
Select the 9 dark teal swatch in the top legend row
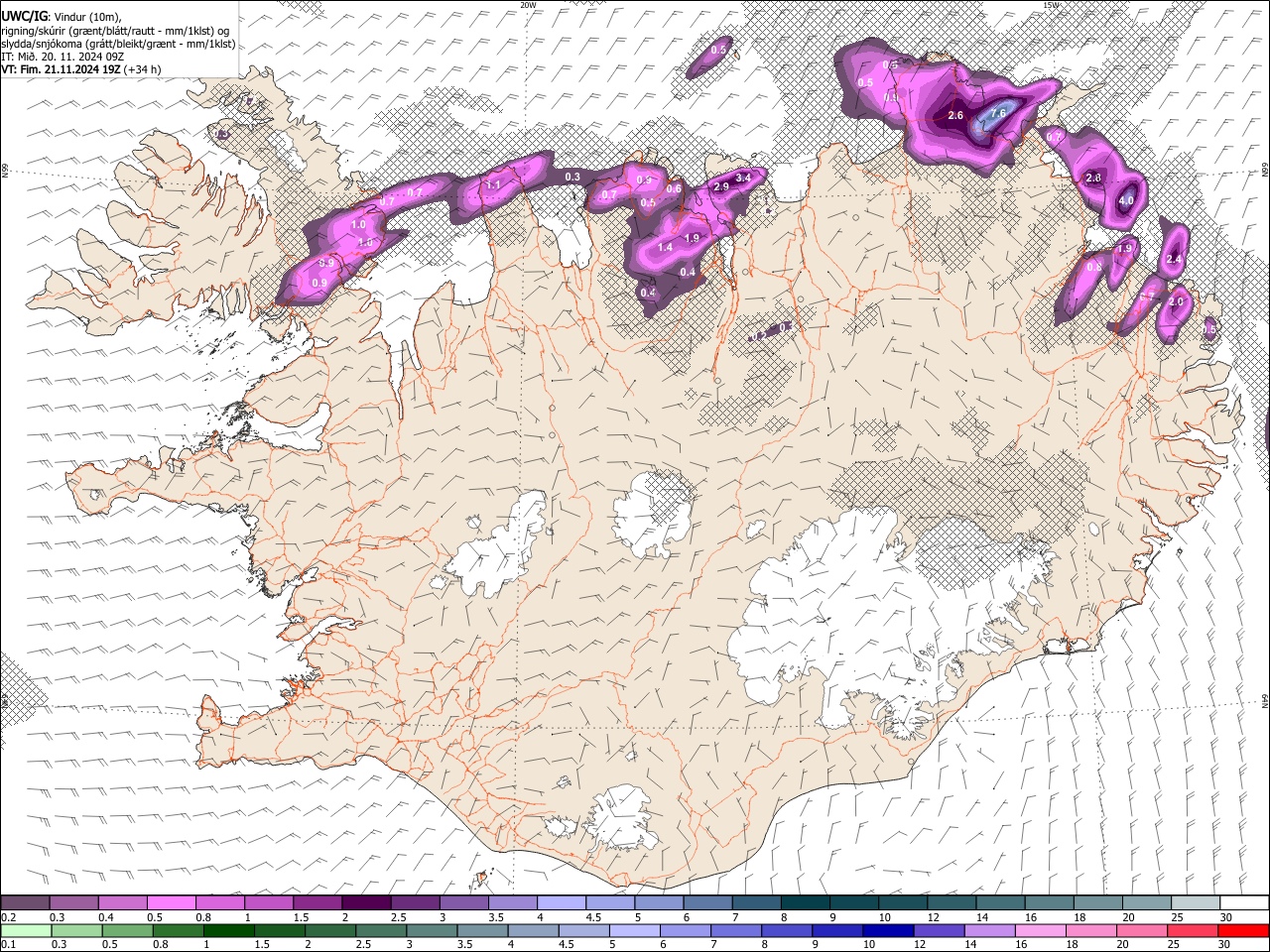click(x=854, y=903)
